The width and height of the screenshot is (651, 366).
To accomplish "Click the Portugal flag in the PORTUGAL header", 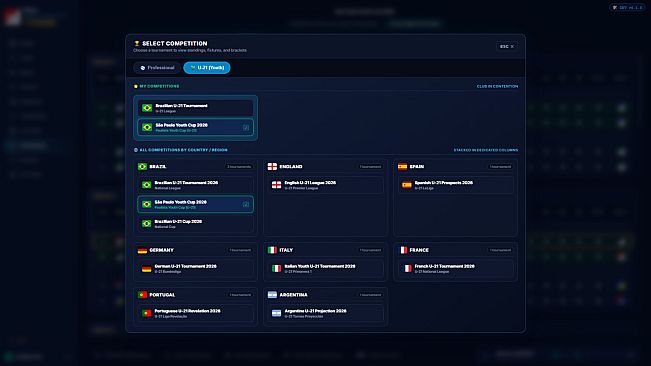I will pos(142,295).
